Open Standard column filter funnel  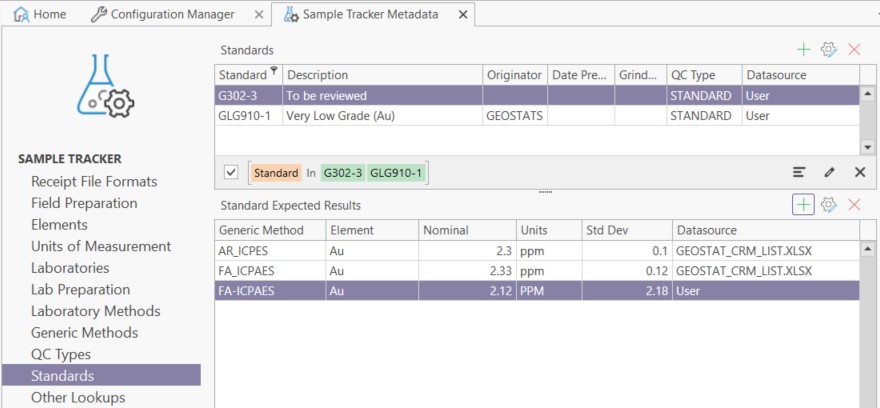point(275,74)
